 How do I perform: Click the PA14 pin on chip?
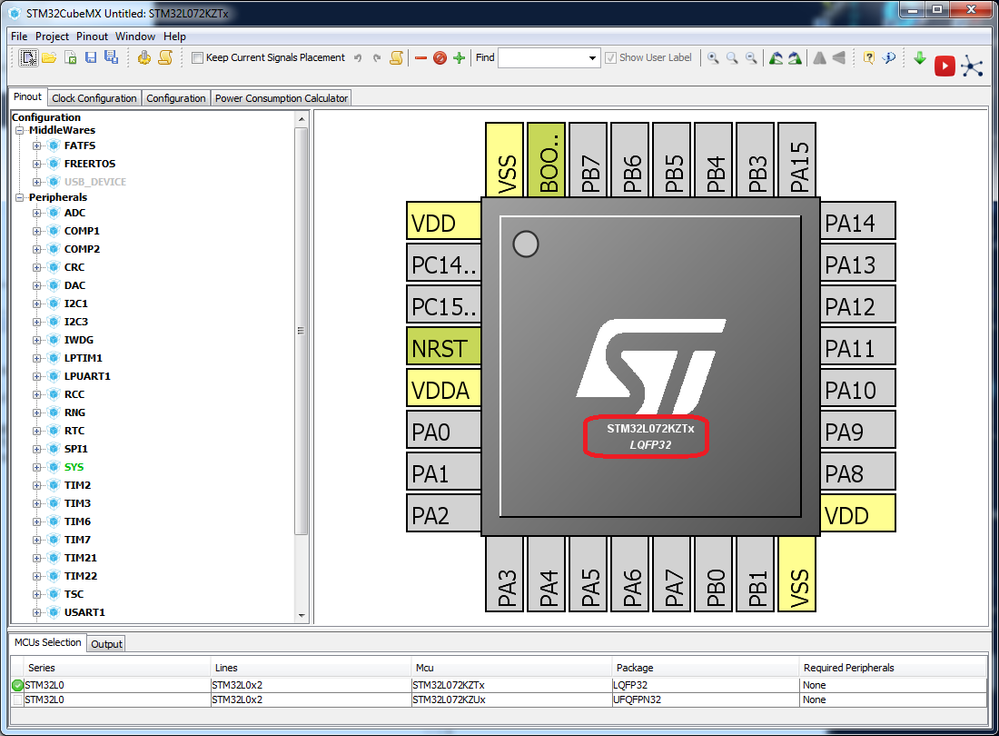point(858,223)
